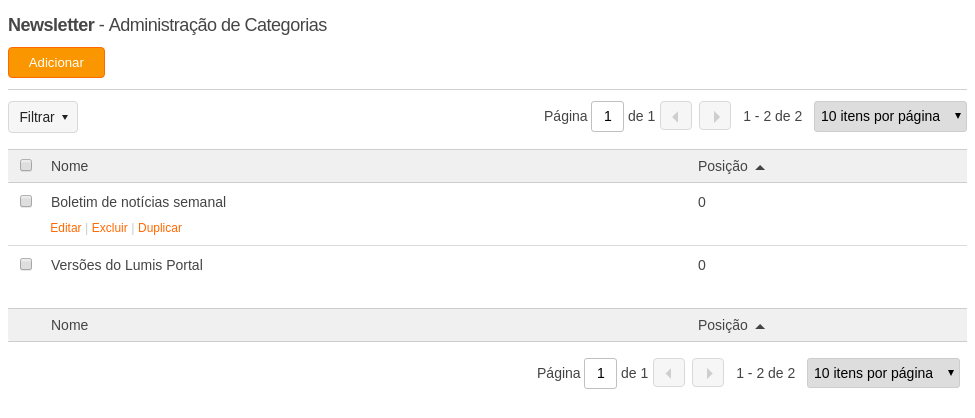Click the Editar link

pos(66,228)
